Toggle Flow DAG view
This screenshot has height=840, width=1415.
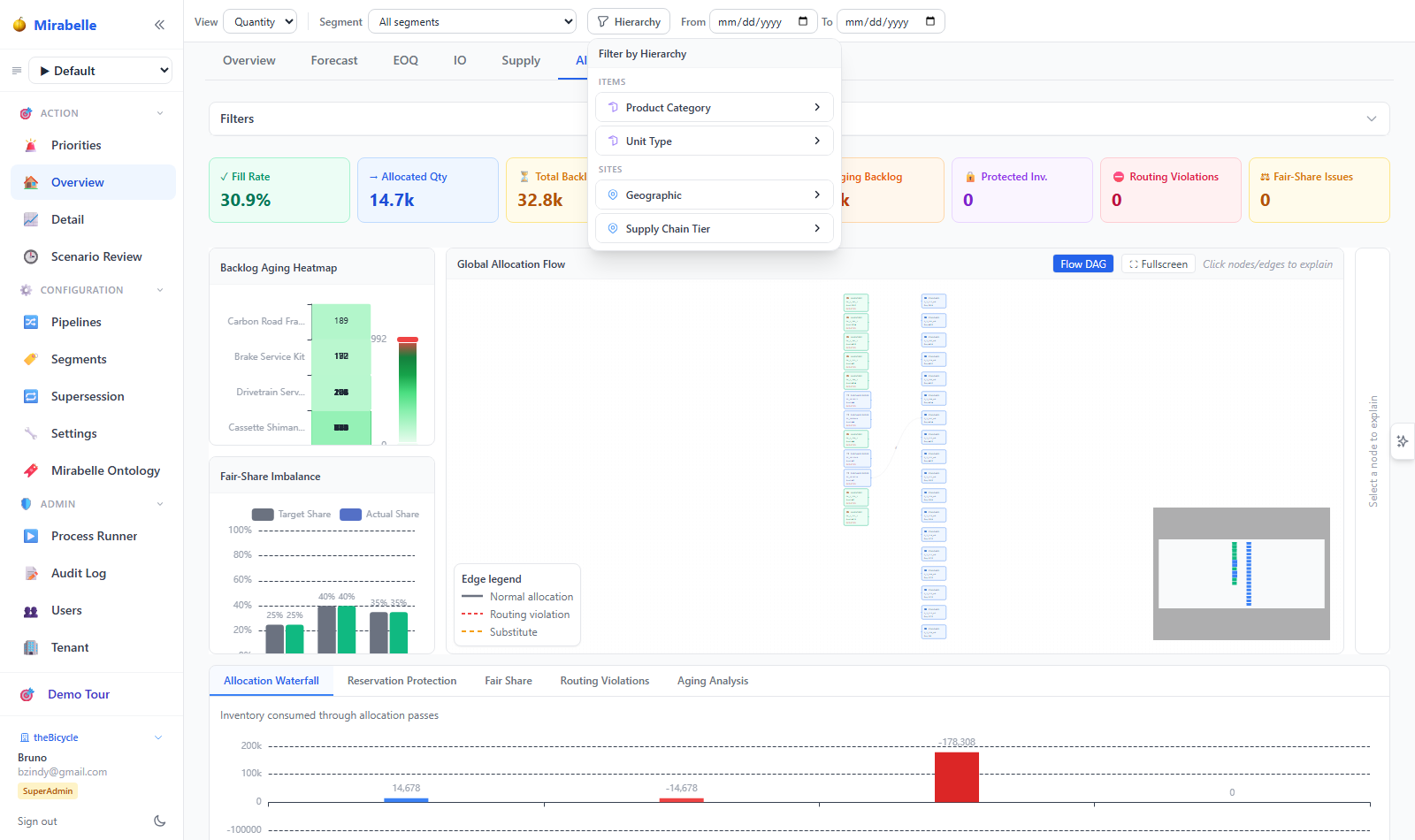pos(1082,263)
